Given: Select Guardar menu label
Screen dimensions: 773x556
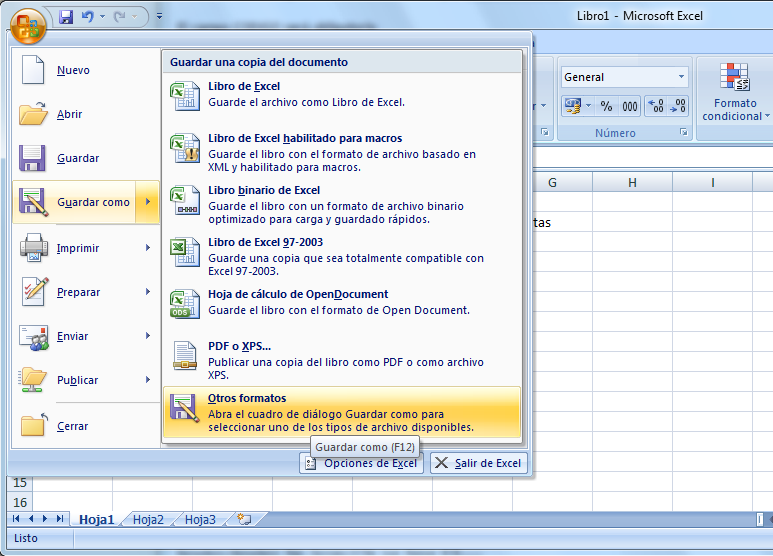Looking at the screenshot, I should [78, 158].
